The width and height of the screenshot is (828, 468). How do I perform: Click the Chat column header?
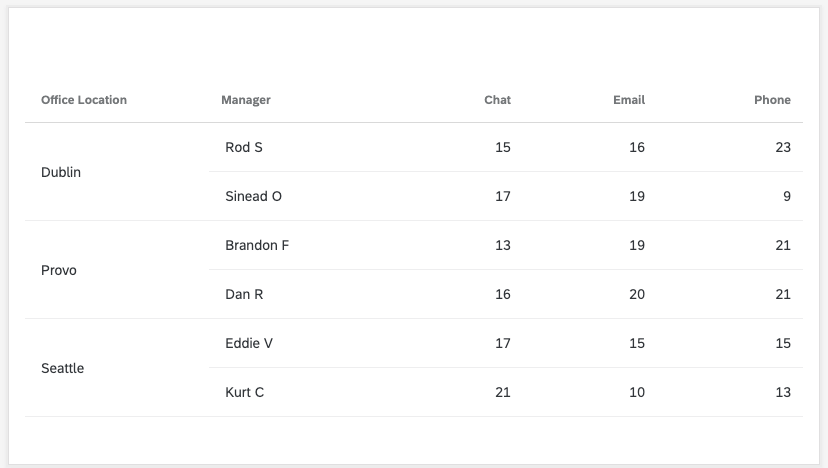click(497, 100)
